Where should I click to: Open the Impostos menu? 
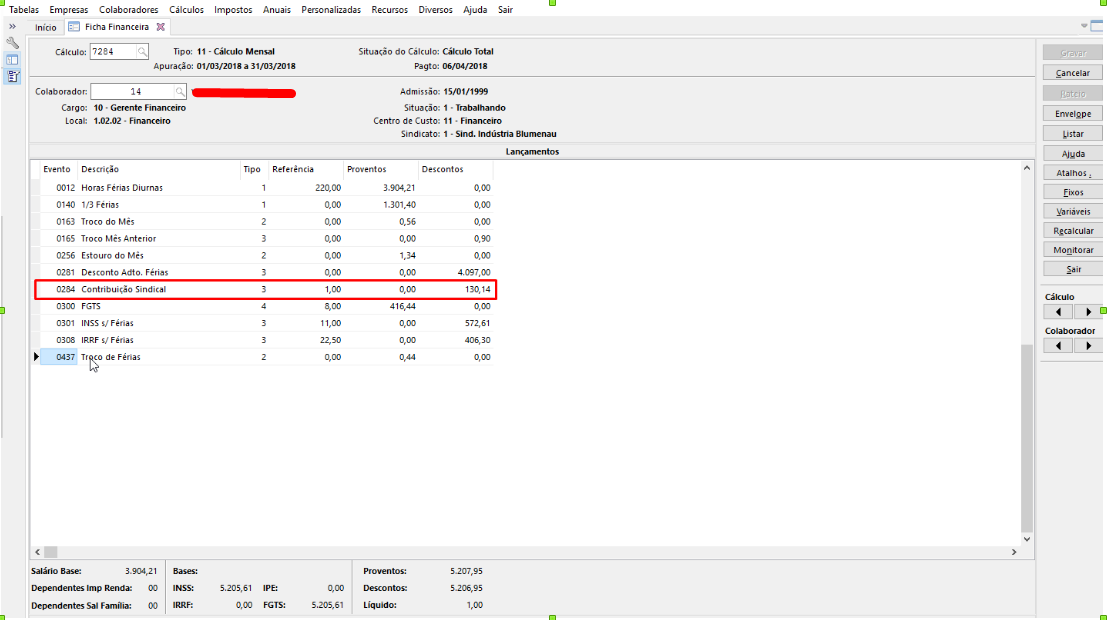click(x=233, y=9)
